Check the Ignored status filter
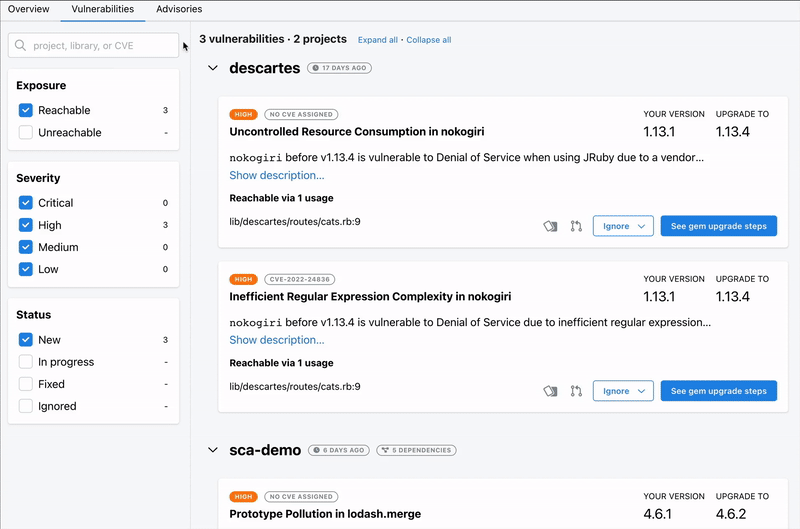This screenshot has width=800, height=529. (26, 406)
